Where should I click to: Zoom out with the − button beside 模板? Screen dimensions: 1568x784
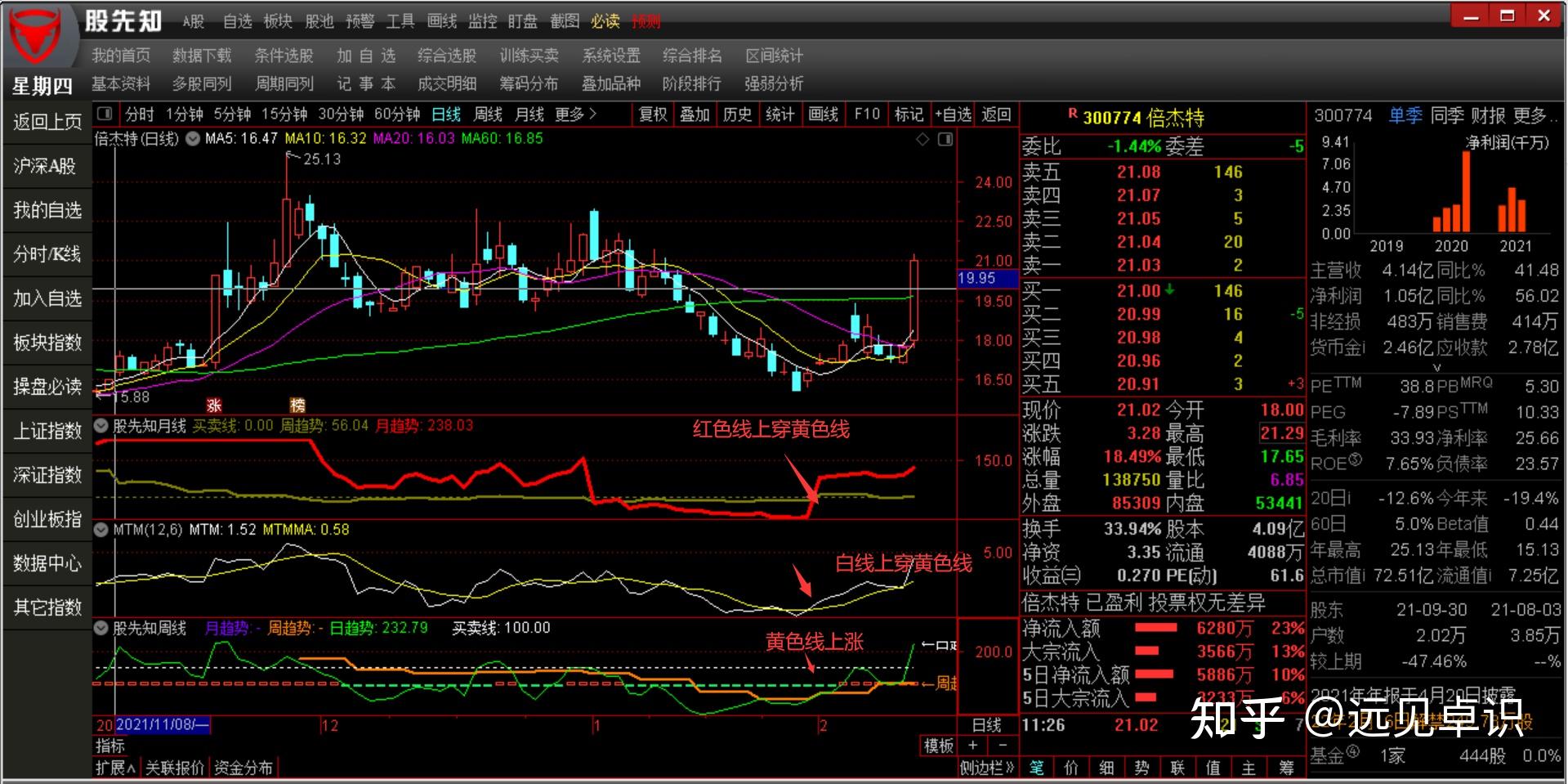click(1003, 745)
